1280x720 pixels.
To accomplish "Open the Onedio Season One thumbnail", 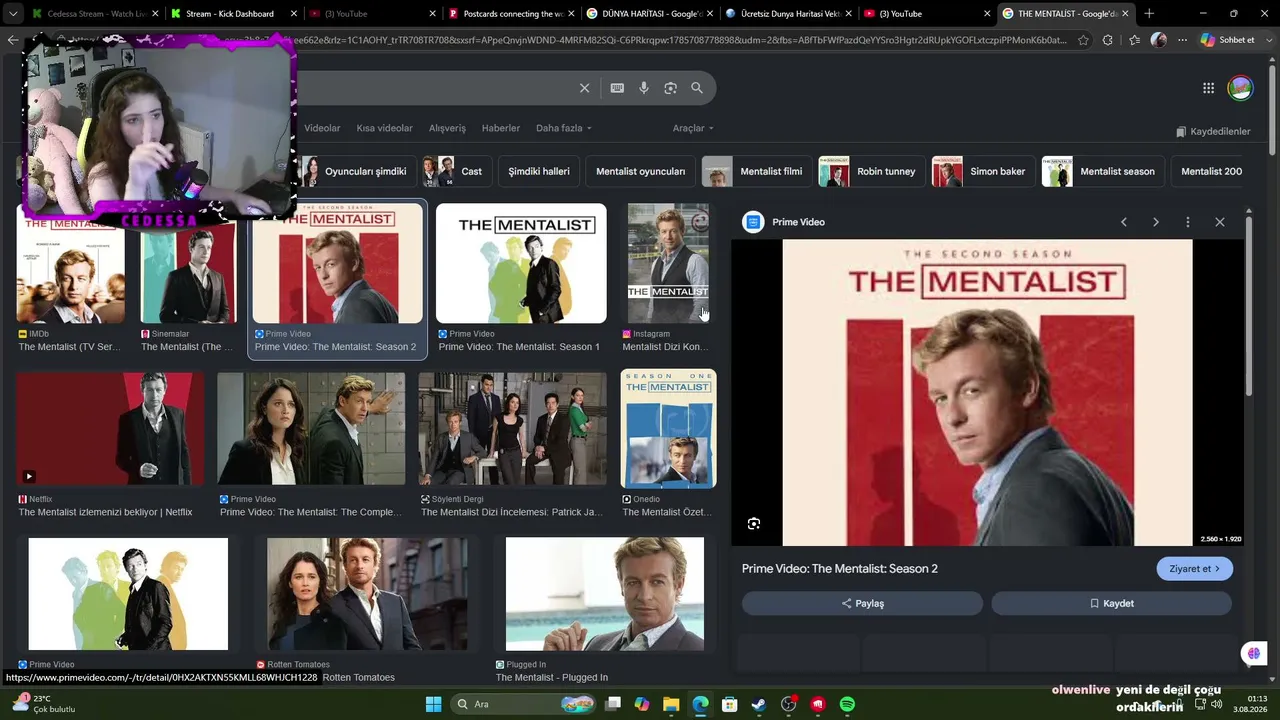I will click(668, 429).
